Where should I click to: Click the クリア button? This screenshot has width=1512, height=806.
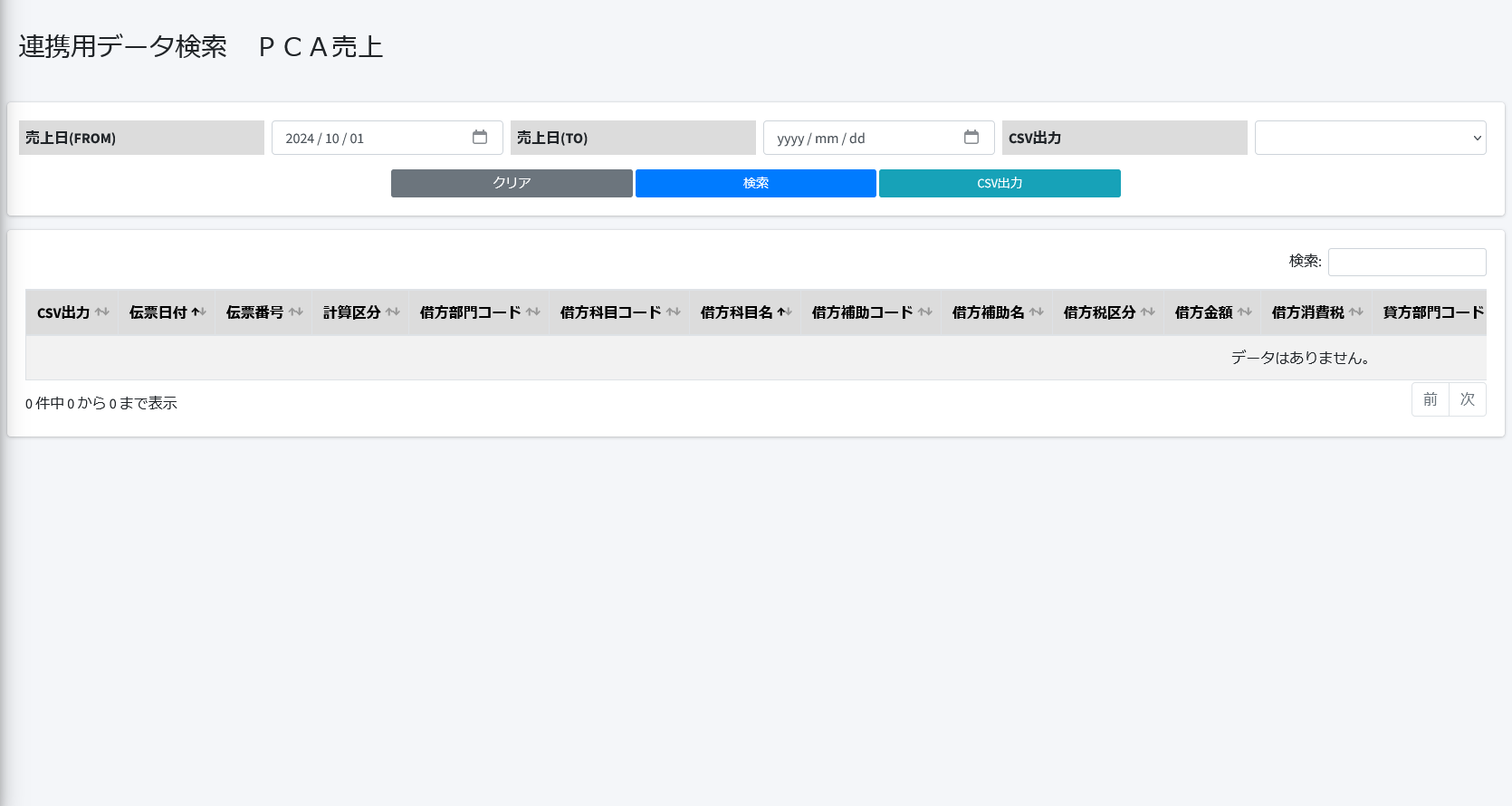[512, 183]
